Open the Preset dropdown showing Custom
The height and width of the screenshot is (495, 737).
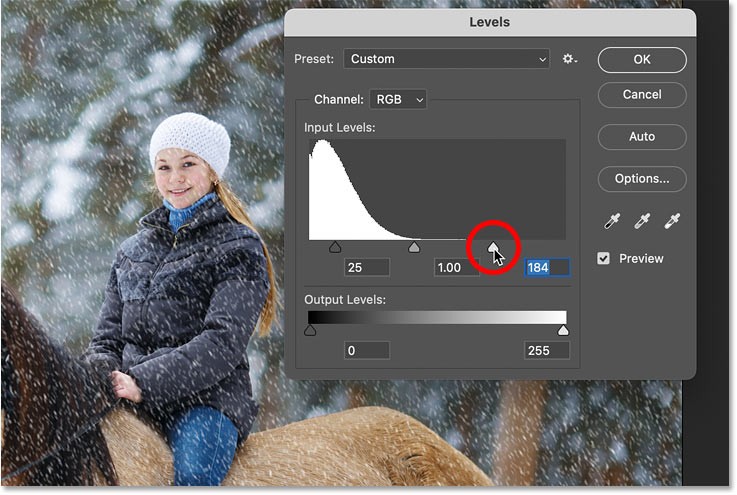point(446,59)
